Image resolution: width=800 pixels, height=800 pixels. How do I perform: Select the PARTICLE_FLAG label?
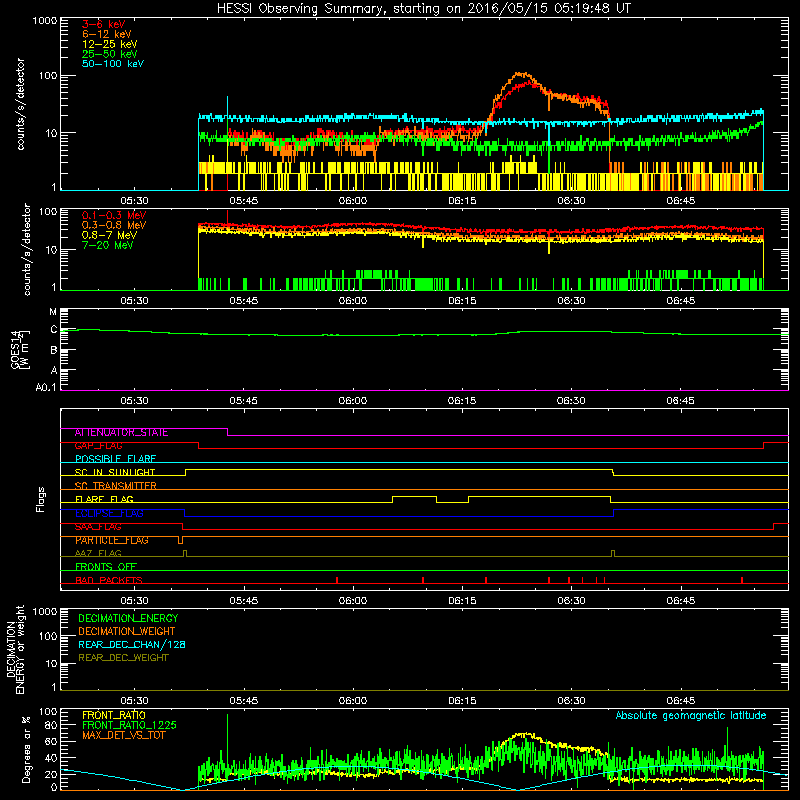coord(112,540)
